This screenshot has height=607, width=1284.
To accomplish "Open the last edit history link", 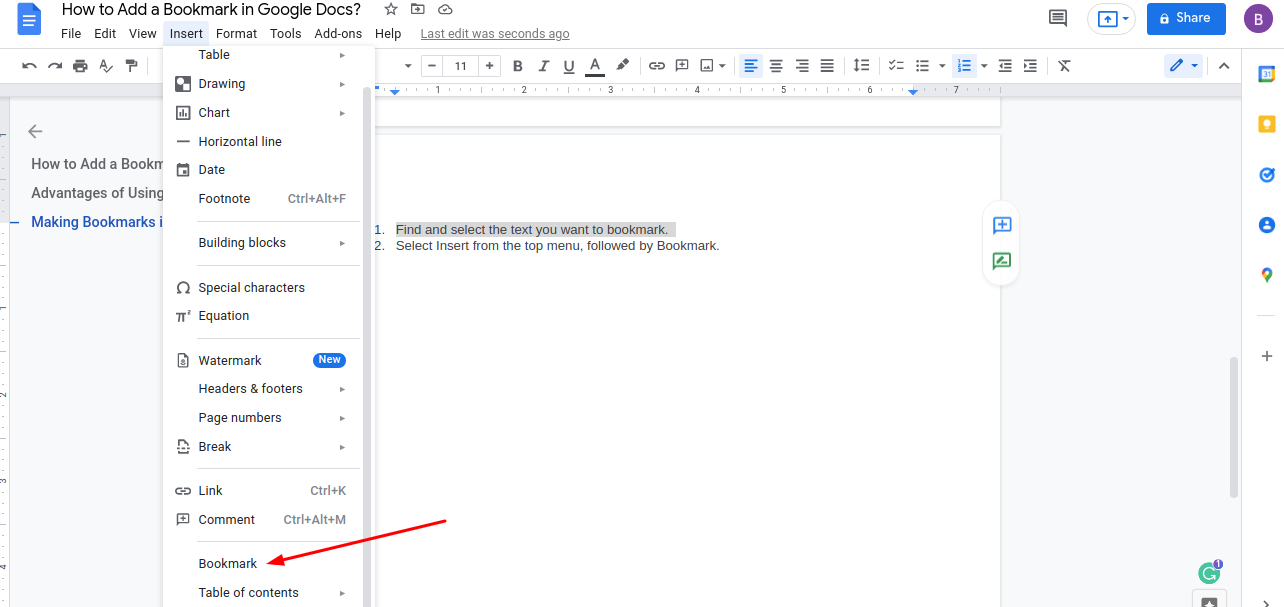I will point(495,34).
